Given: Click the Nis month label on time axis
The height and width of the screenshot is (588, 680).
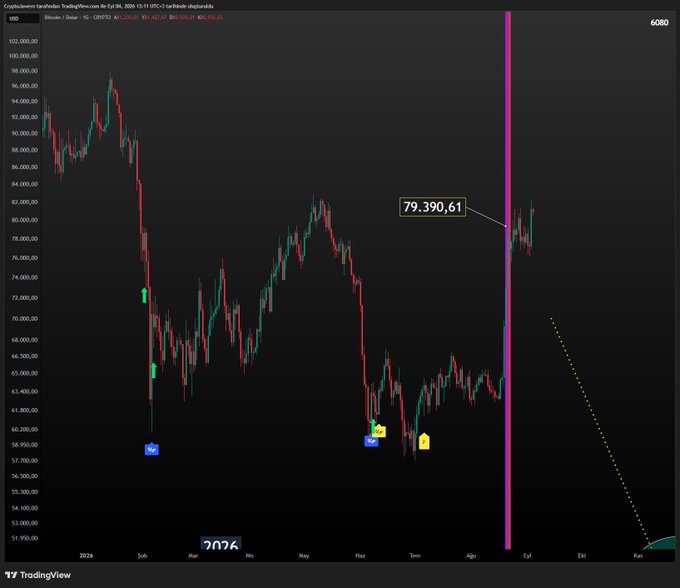Looking at the screenshot, I should [249, 555].
